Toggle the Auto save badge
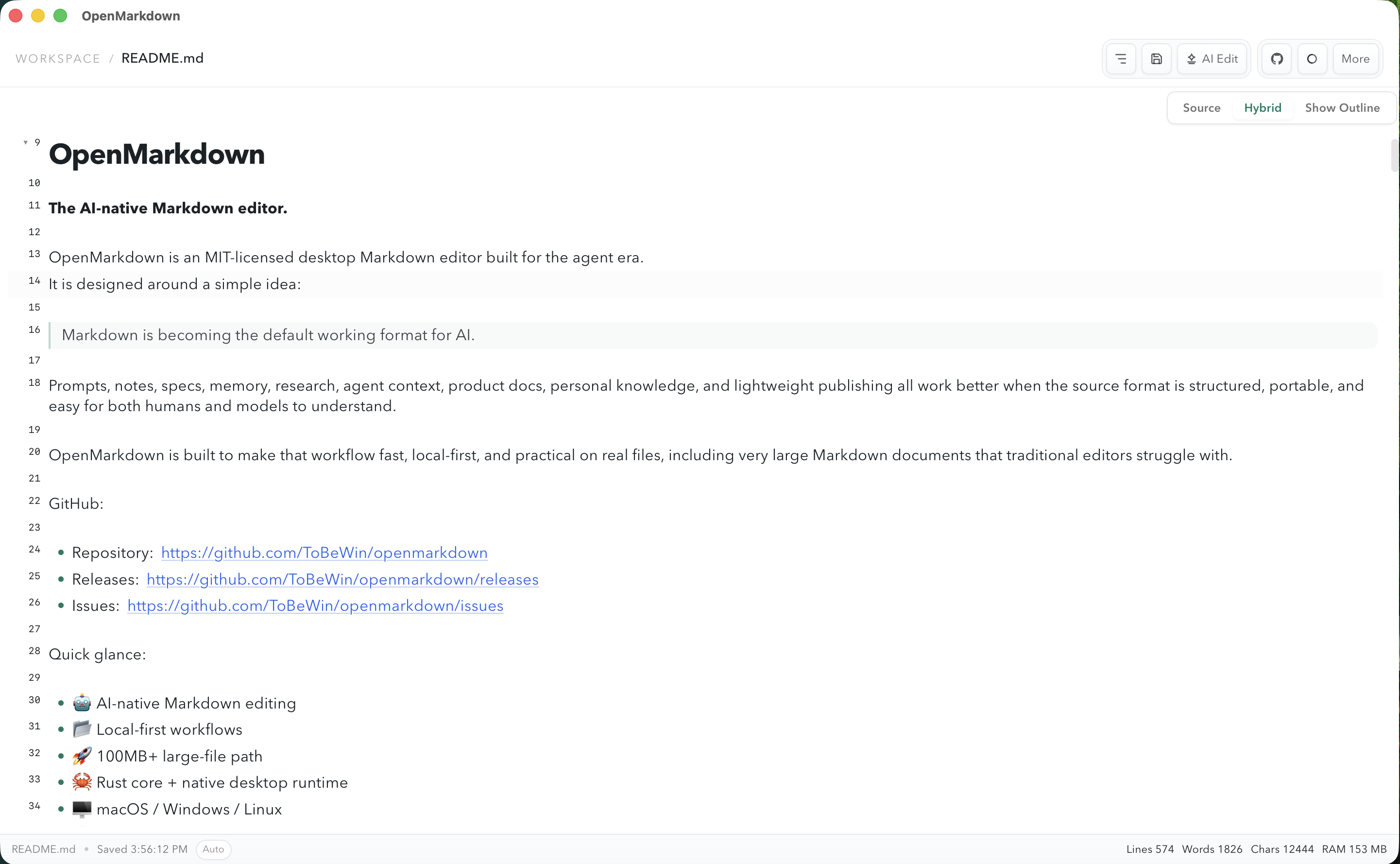 click(x=212, y=849)
